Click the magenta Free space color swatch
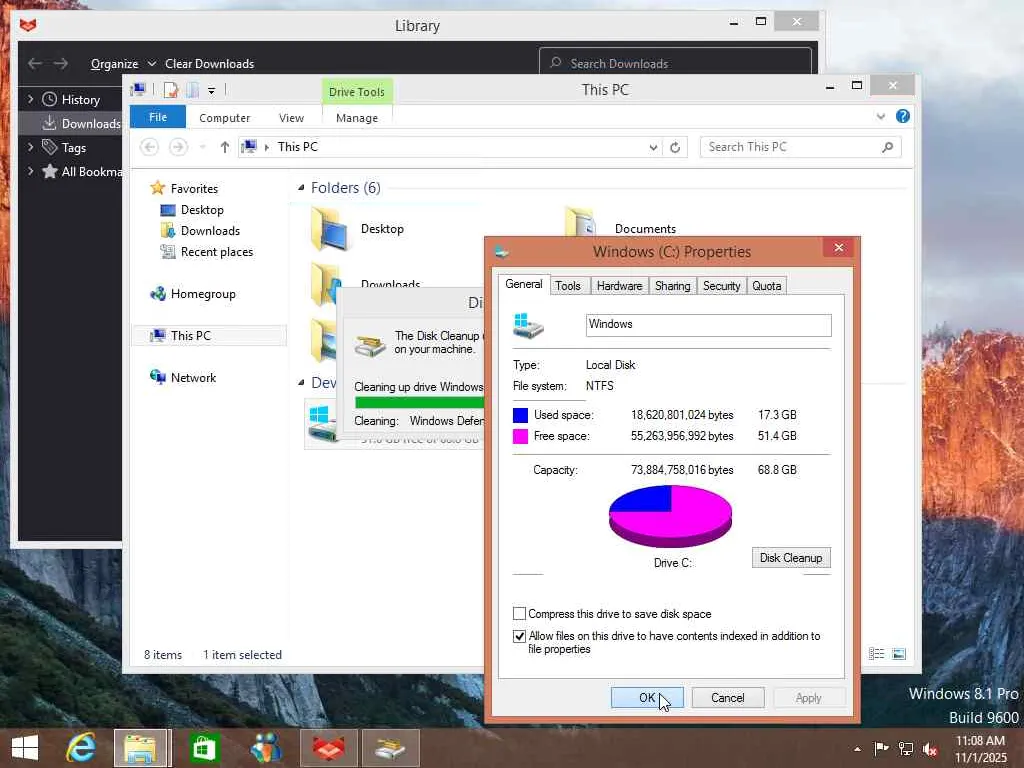The width and height of the screenshot is (1024, 768). 520,436
